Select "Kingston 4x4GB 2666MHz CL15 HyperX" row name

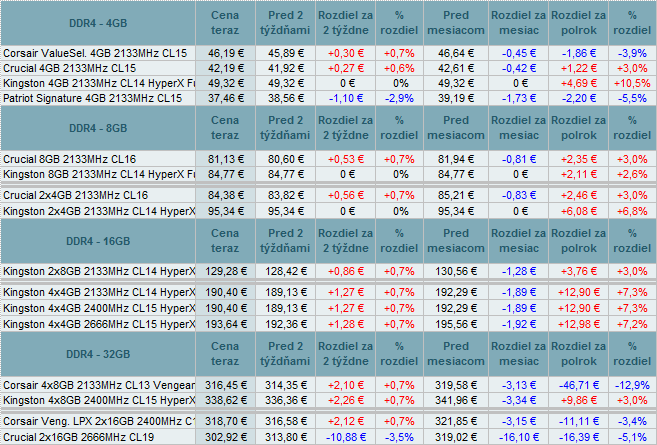(x=99, y=324)
